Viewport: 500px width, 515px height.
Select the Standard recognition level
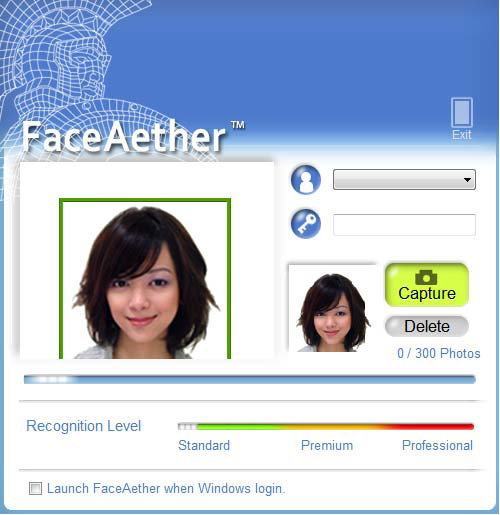(x=204, y=445)
